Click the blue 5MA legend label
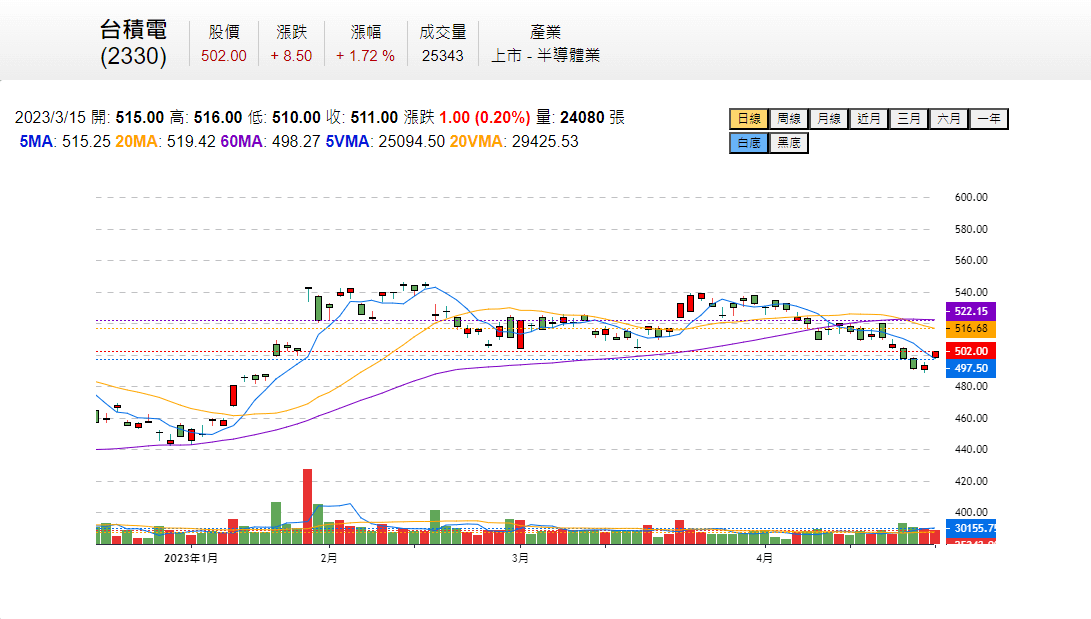Image resolution: width=1091 pixels, height=619 pixels. pos(36,142)
